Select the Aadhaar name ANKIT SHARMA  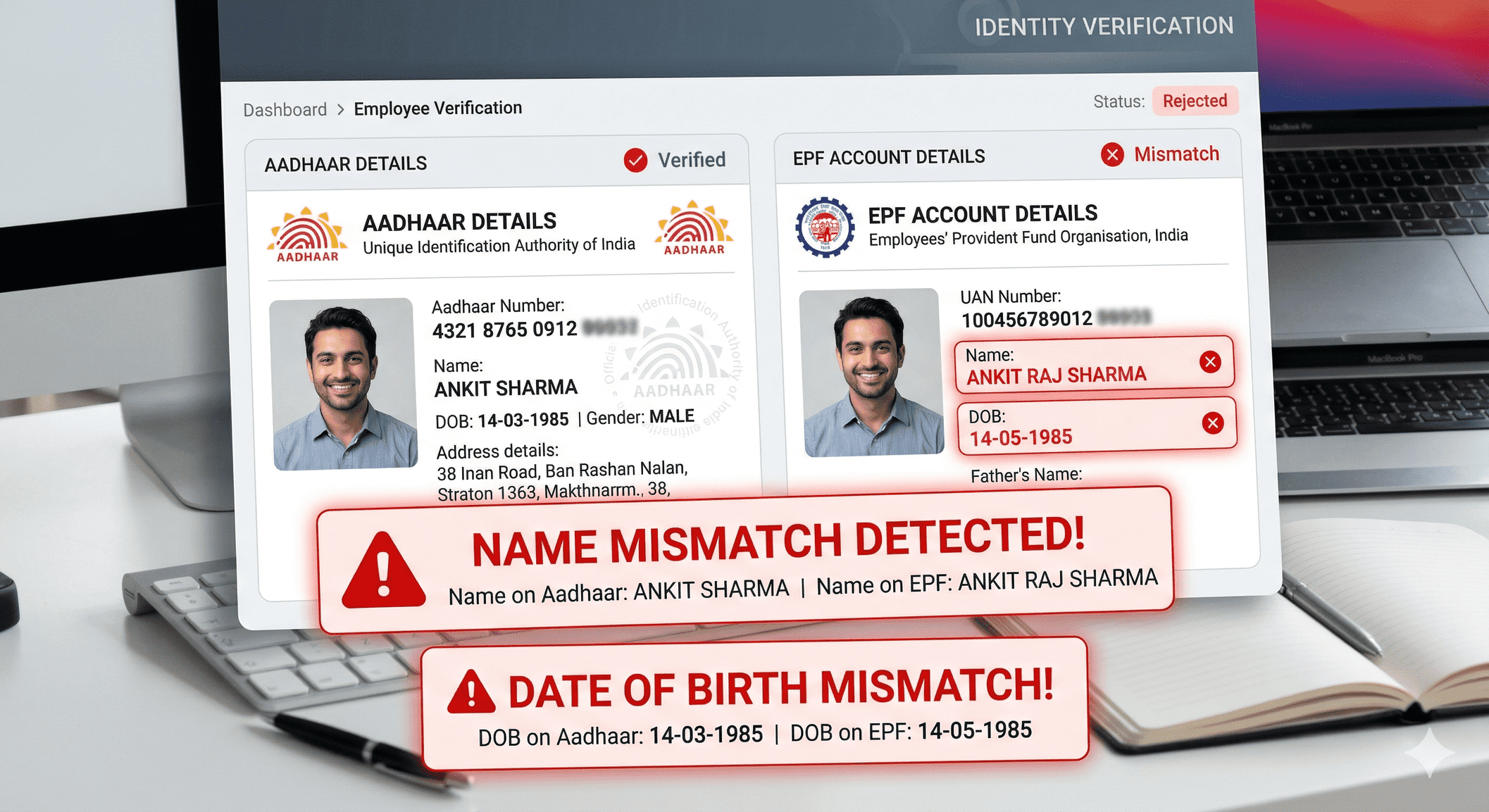[506, 389]
